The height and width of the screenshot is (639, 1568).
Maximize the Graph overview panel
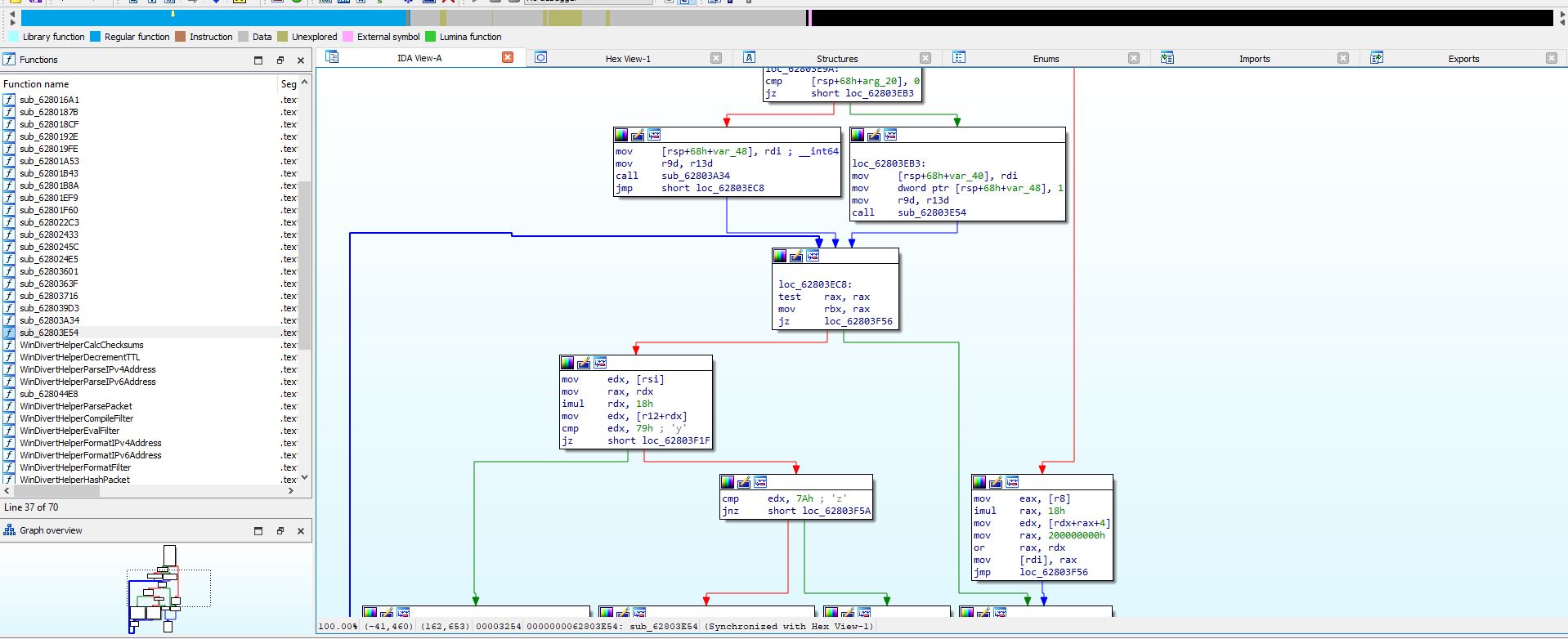258,530
